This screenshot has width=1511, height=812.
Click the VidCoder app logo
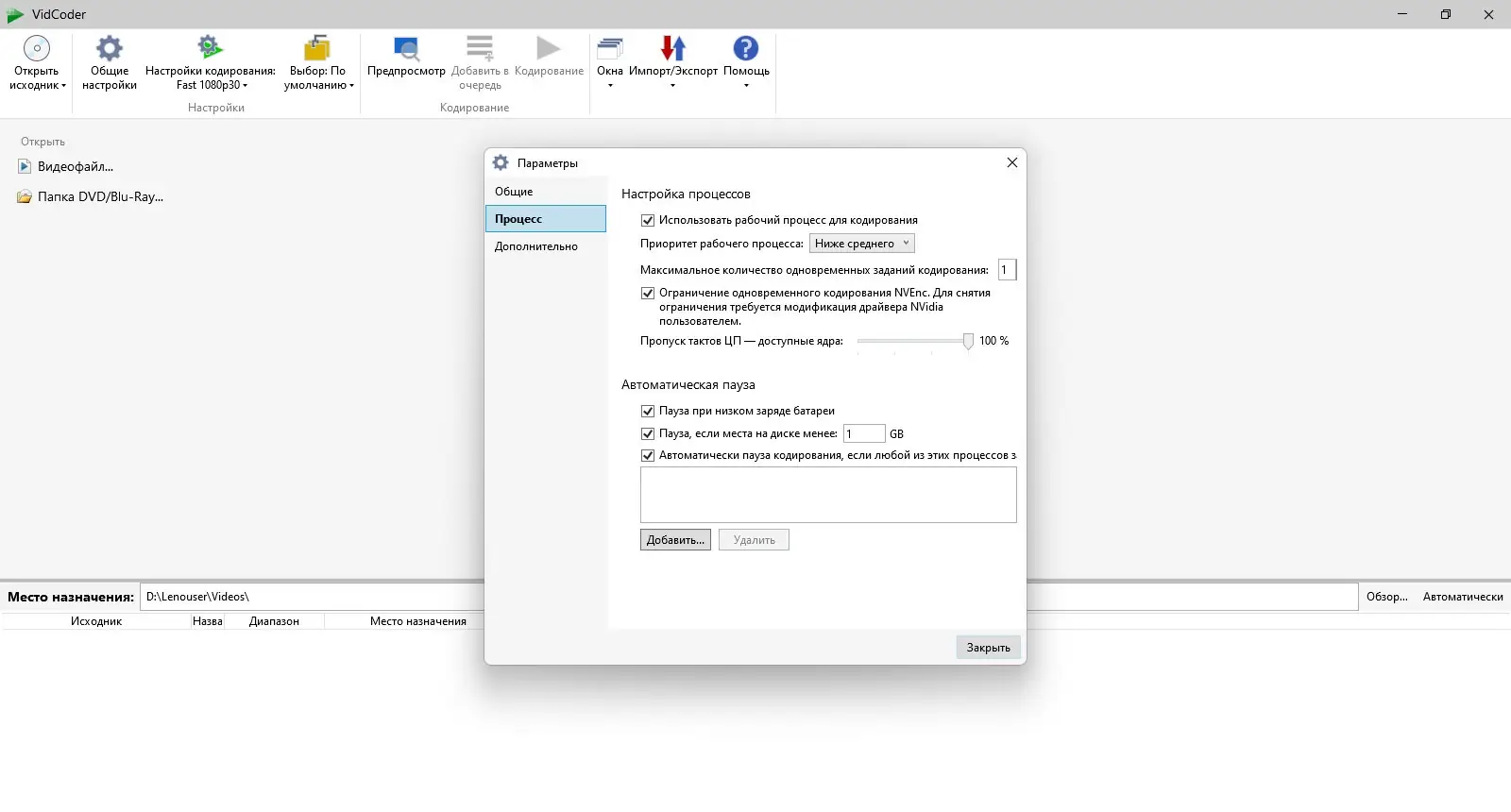15,14
